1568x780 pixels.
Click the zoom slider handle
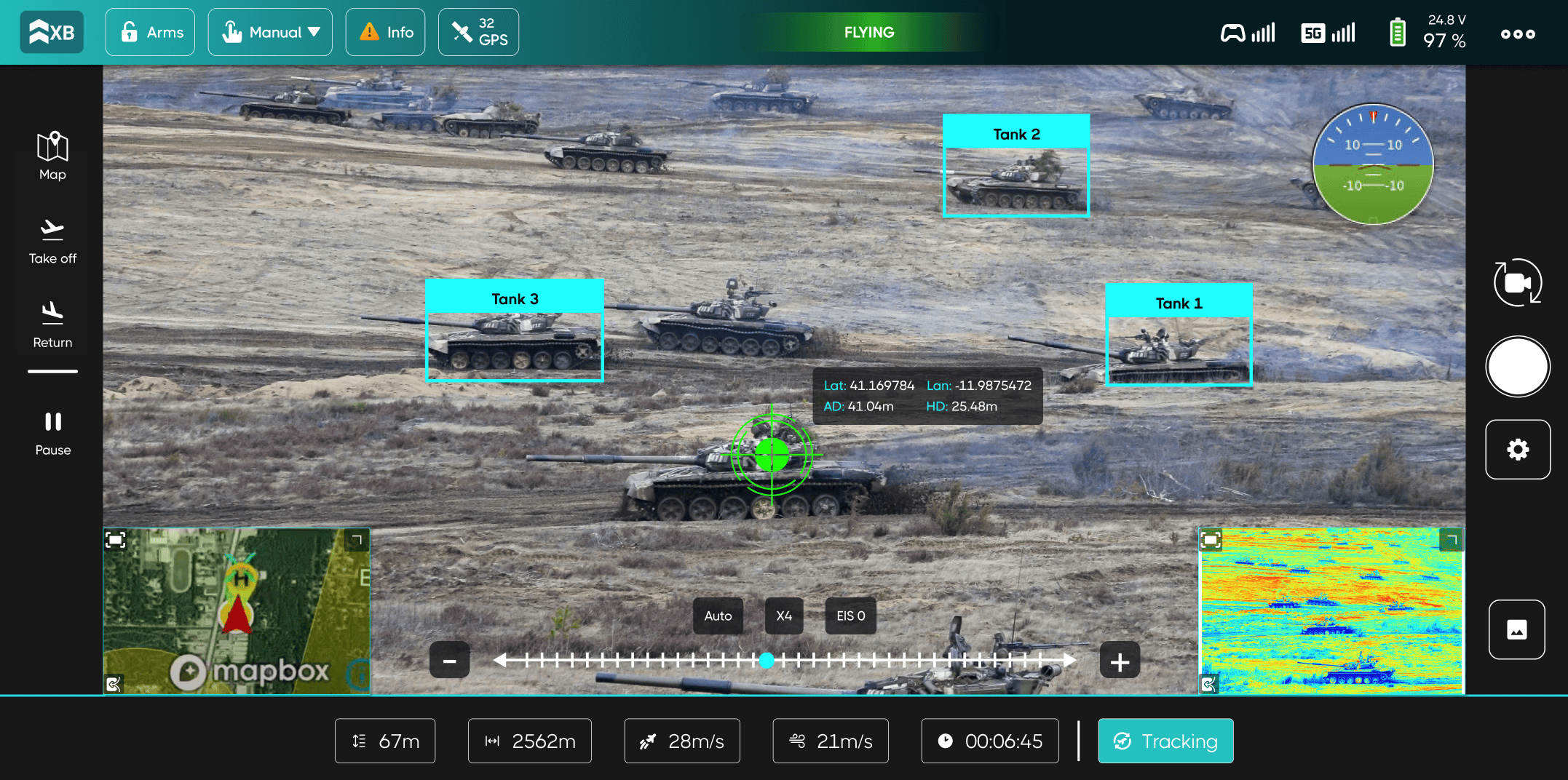(767, 661)
